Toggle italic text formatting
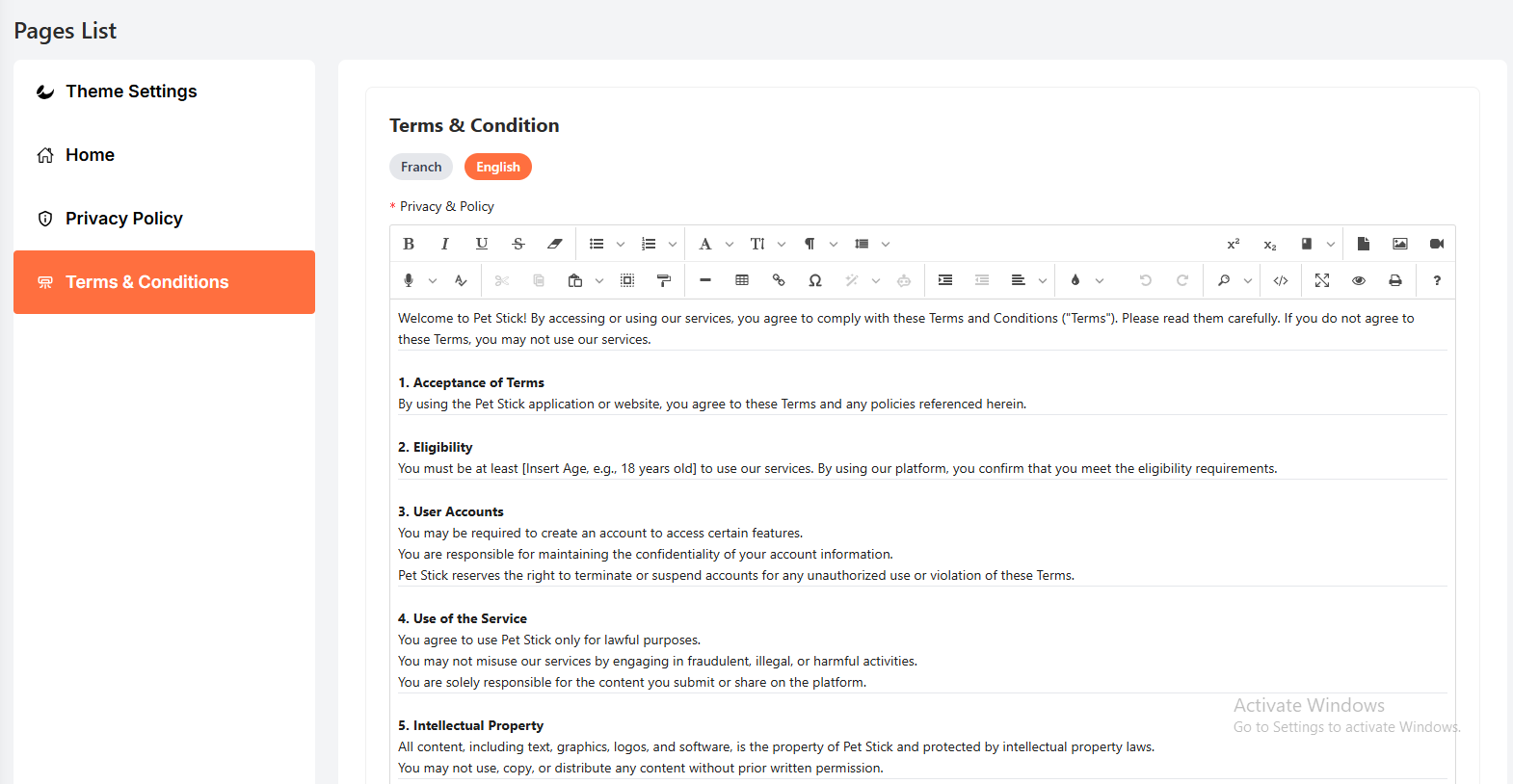The width and height of the screenshot is (1513, 784). pyautogui.click(x=445, y=244)
